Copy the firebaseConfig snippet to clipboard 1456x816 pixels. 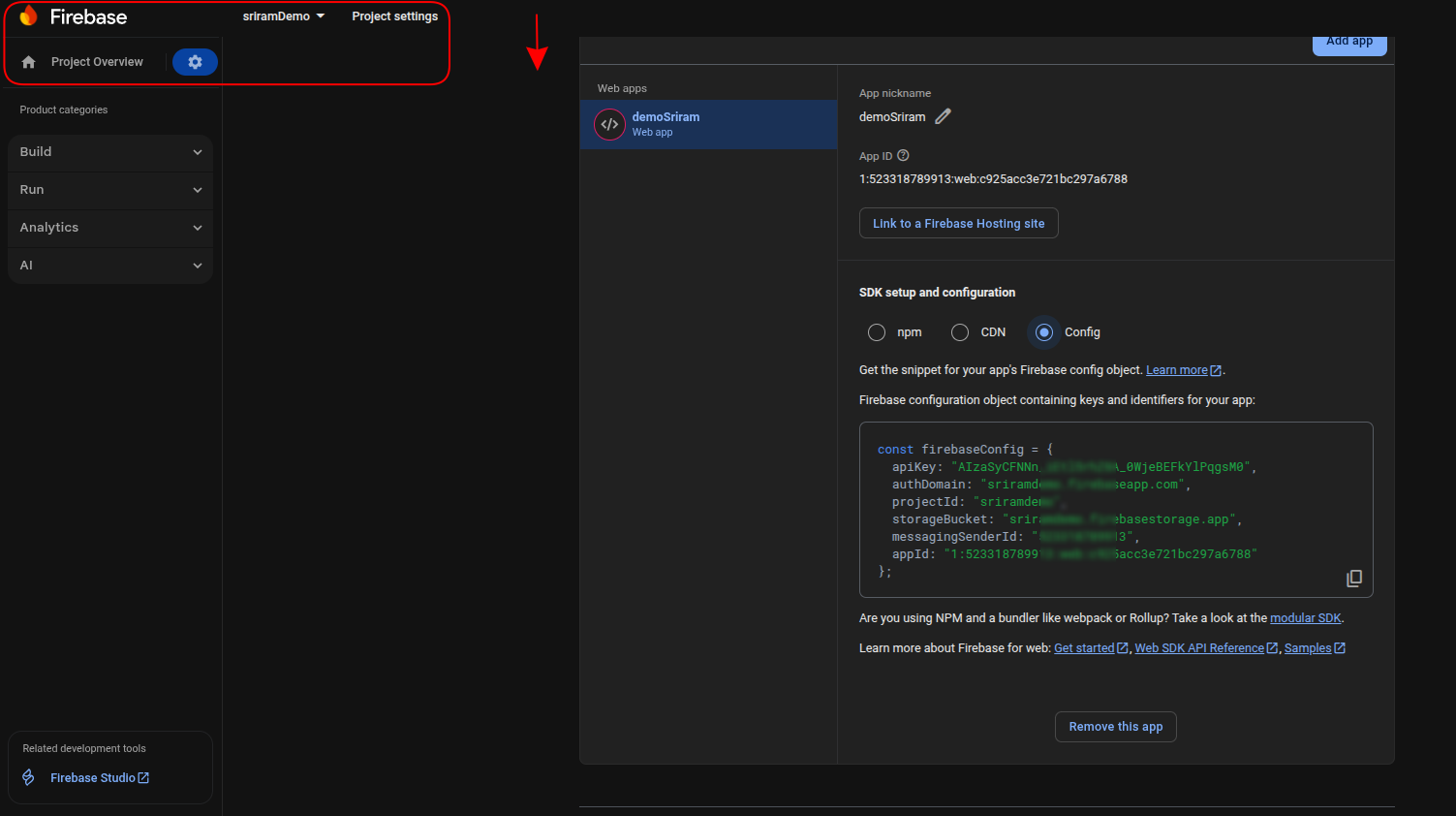(1353, 579)
